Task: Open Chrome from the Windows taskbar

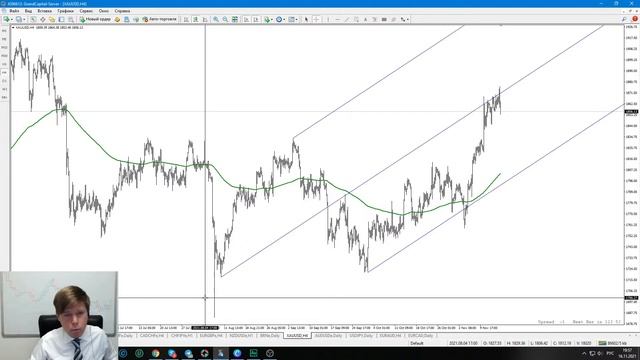Action: (x=156, y=353)
